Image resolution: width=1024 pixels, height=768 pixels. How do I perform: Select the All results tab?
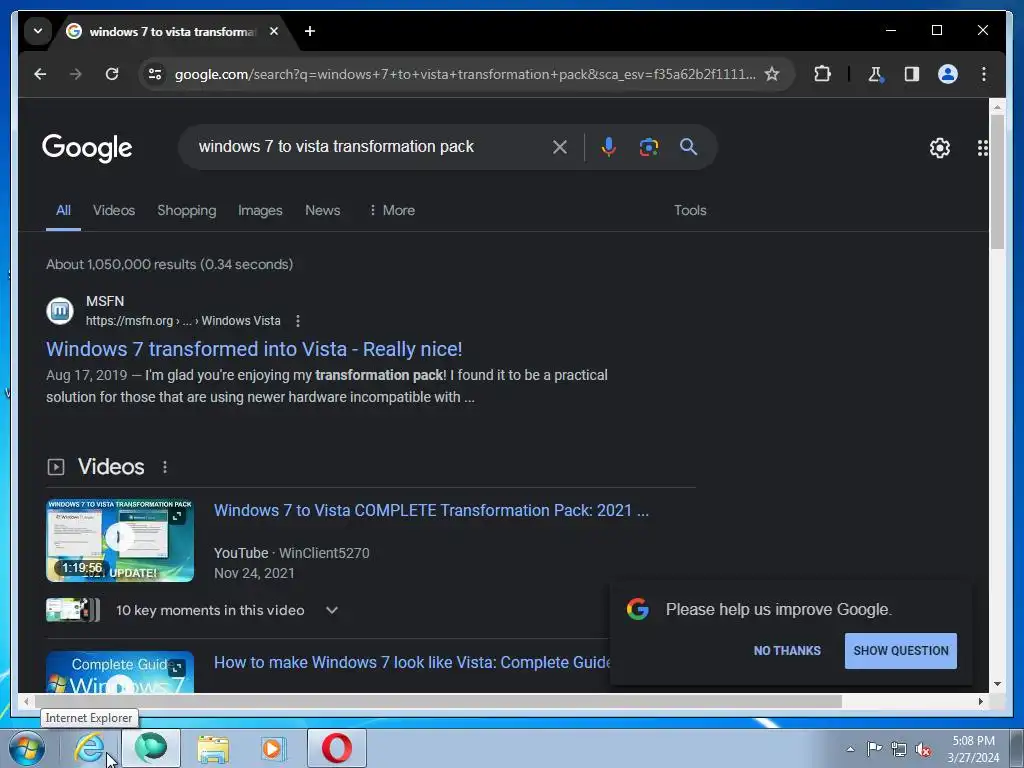click(63, 210)
